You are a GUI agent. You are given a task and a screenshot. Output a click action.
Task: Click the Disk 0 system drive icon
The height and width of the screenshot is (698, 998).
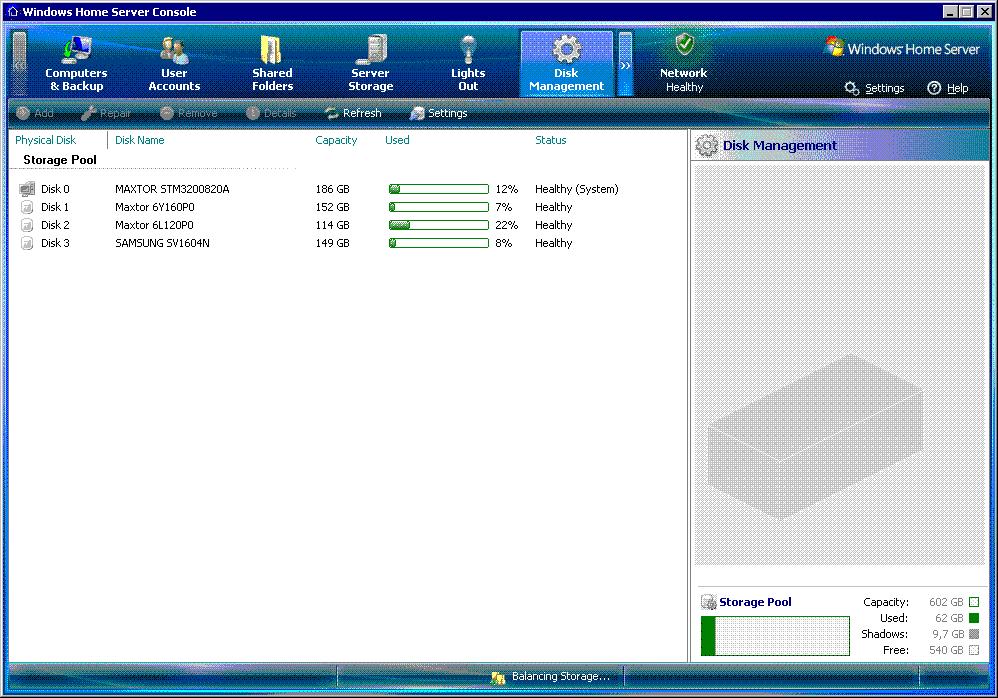coord(27,189)
